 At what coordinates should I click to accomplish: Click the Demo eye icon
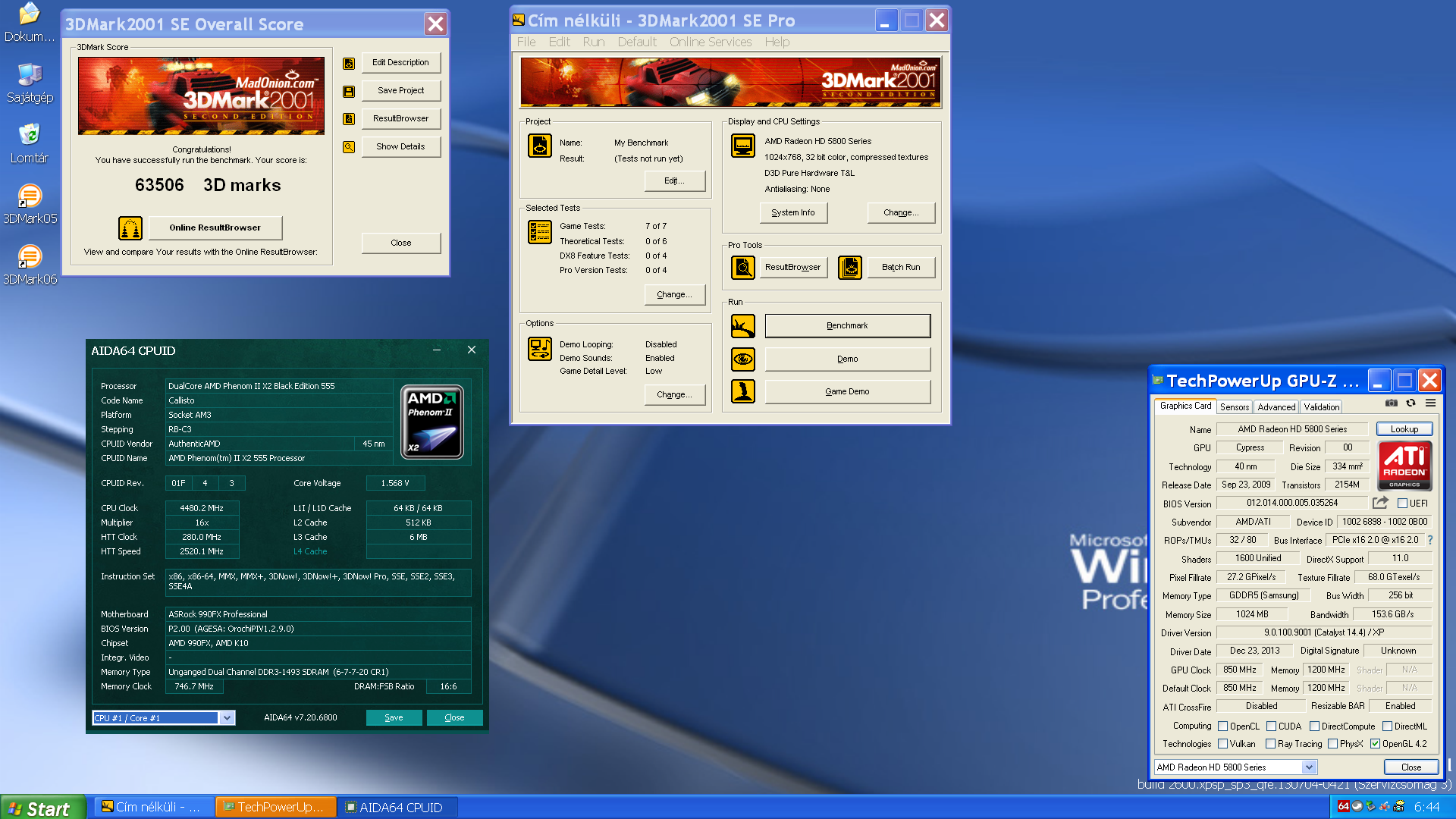coord(743,359)
